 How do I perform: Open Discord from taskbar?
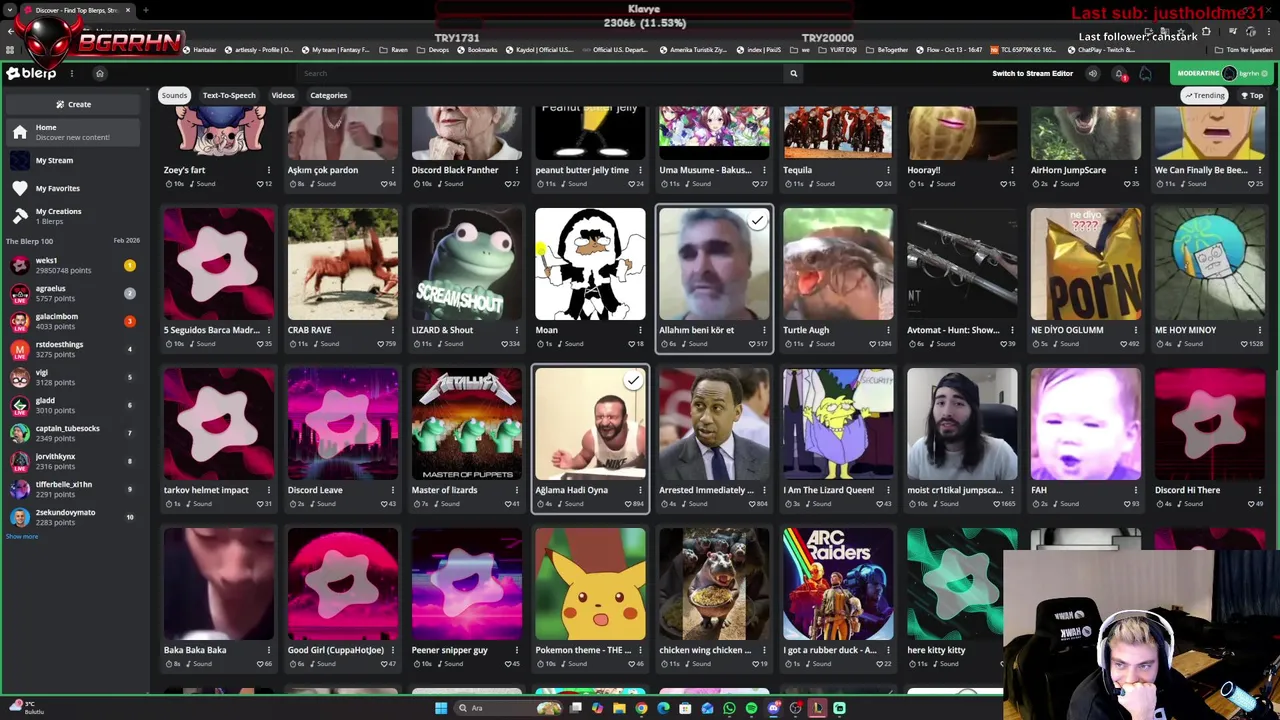tap(773, 708)
